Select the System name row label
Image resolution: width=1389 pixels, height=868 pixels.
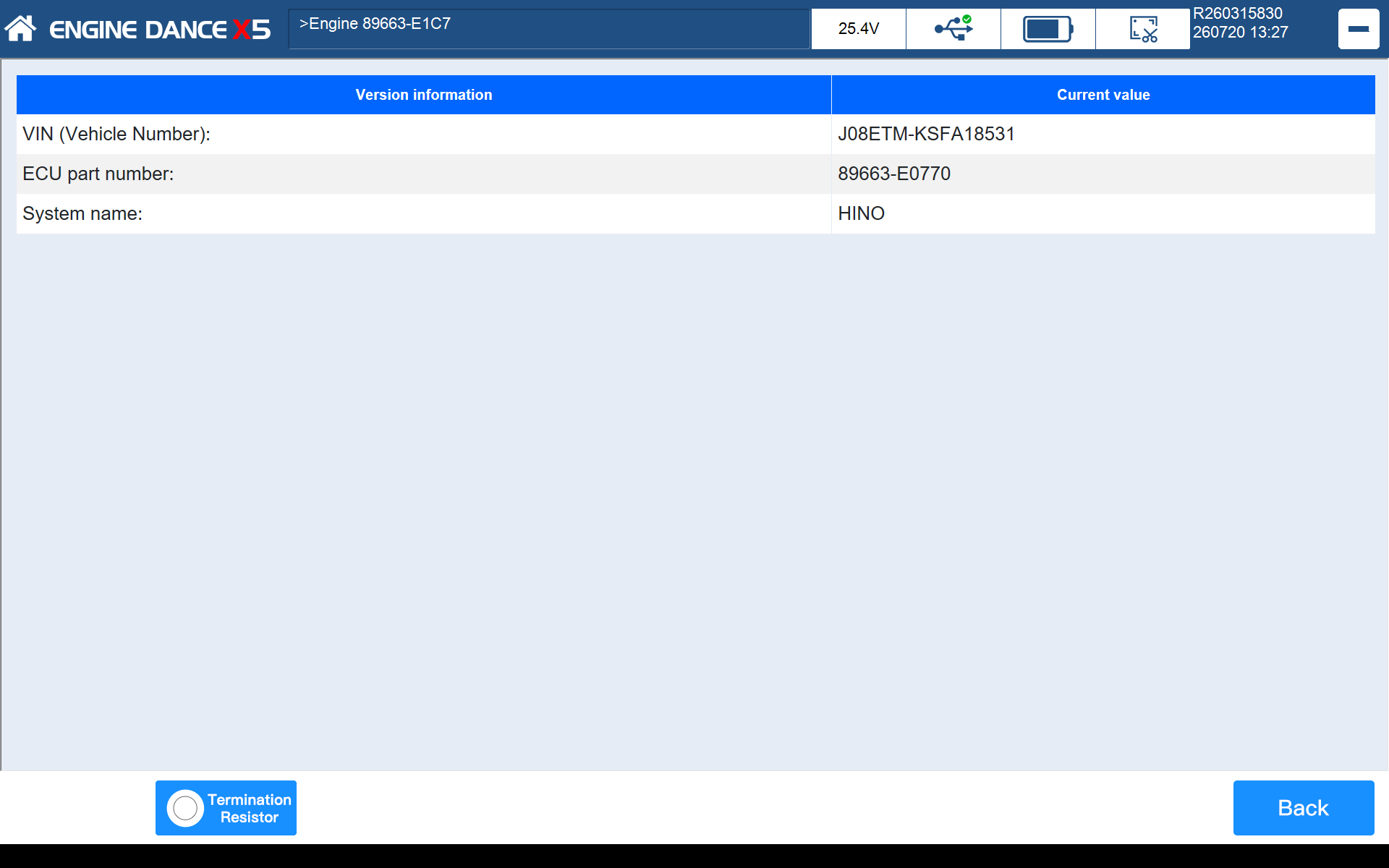pyautogui.click(x=82, y=213)
